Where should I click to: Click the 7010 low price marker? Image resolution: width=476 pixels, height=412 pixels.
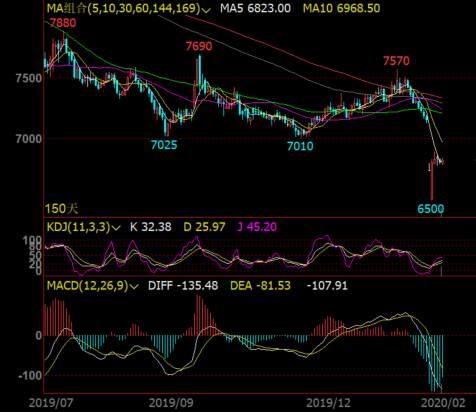(x=300, y=146)
